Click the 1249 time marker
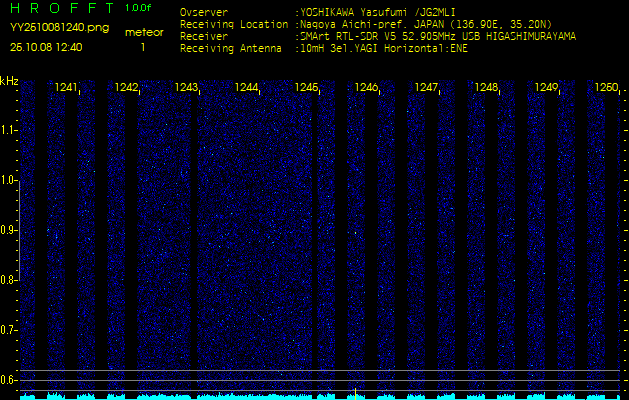629x400 pixels. pyautogui.click(x=546, y=88)
